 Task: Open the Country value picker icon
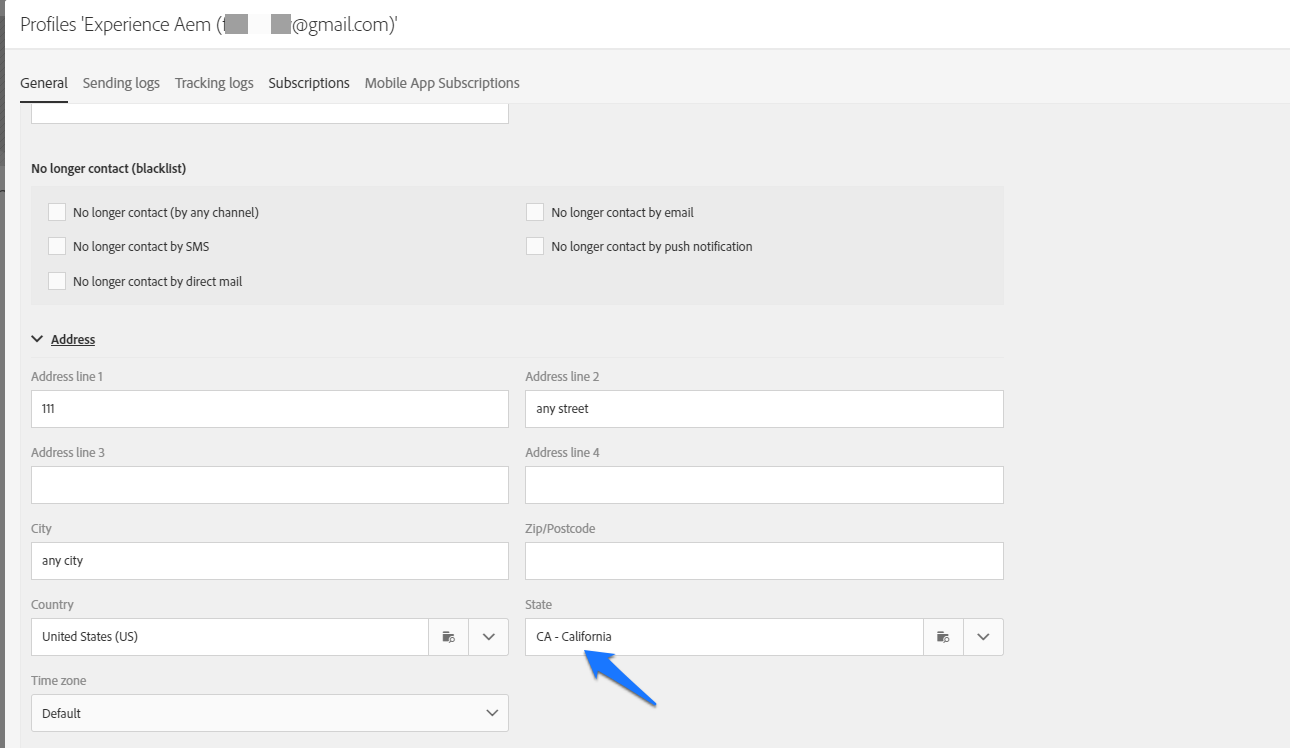(x=448, y=636)
